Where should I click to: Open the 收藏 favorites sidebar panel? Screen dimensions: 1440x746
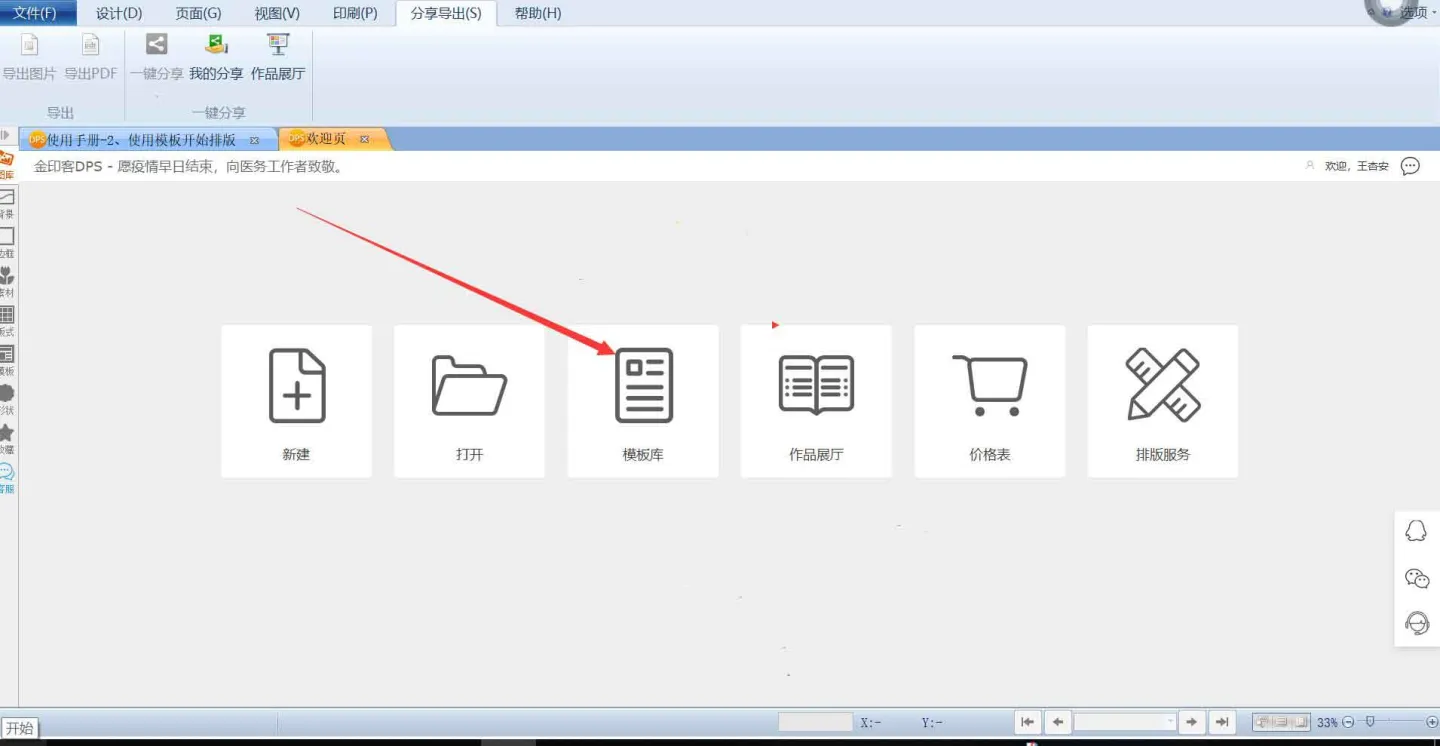7,439
